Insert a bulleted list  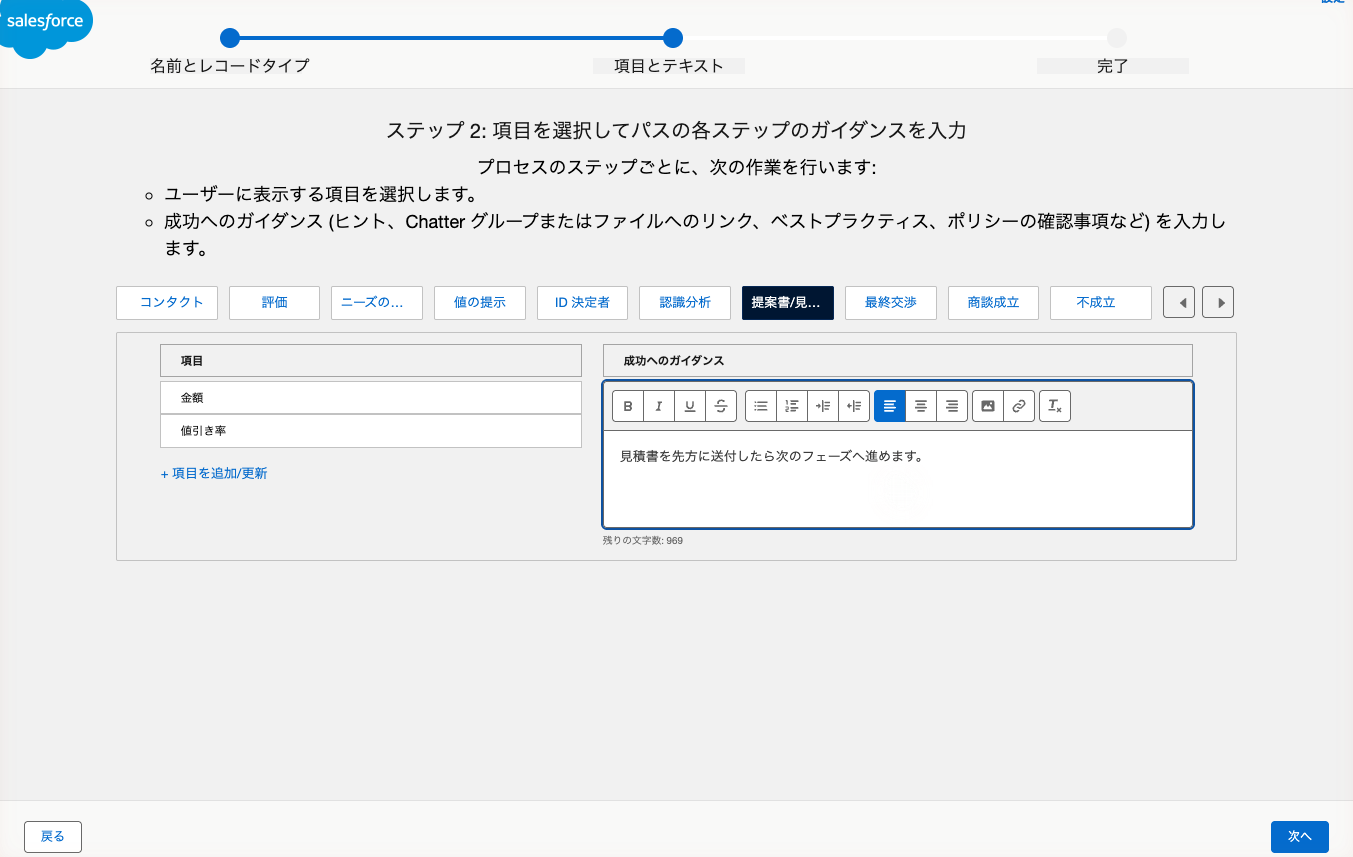[761, 406]
